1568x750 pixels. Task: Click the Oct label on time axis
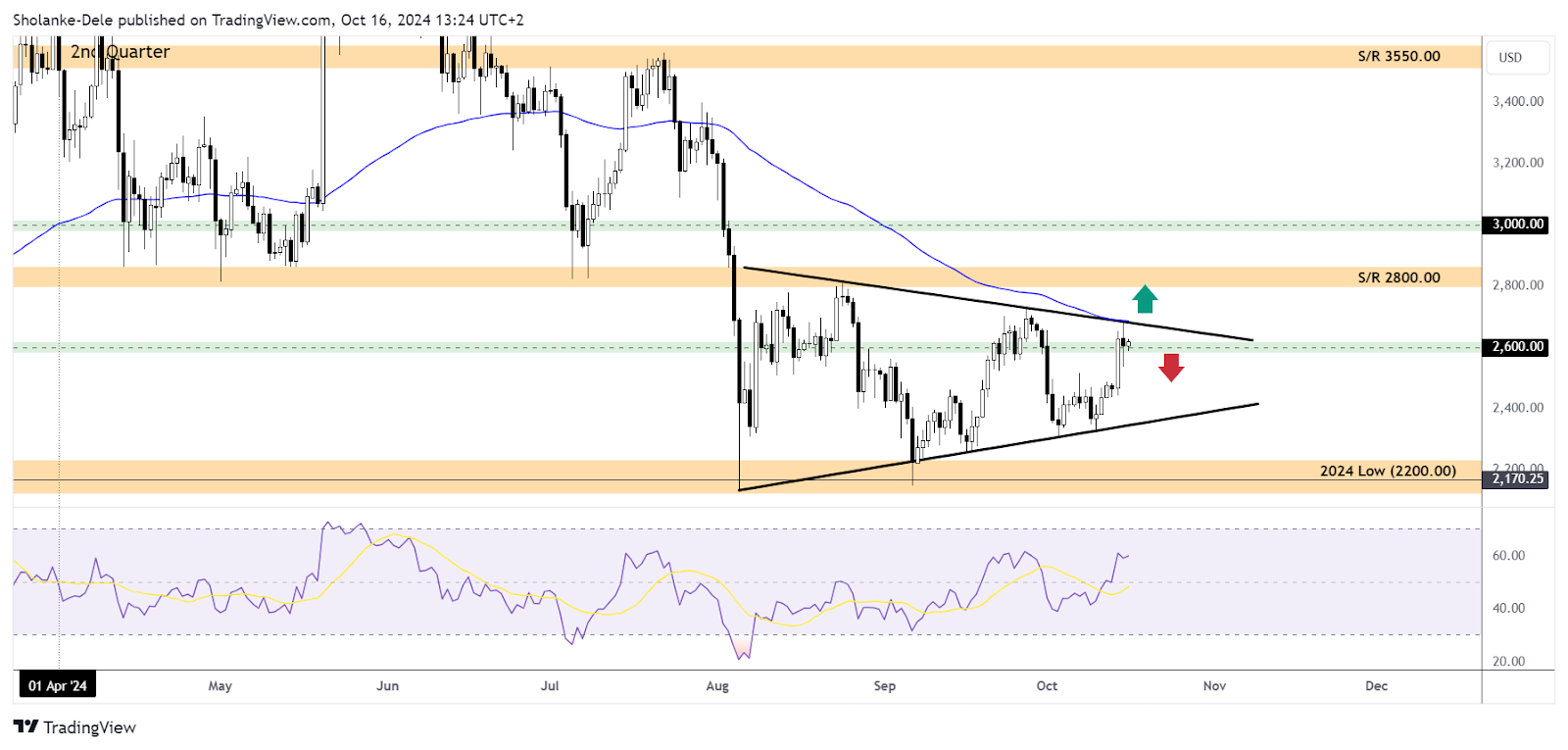click(x=1047, y=686)
